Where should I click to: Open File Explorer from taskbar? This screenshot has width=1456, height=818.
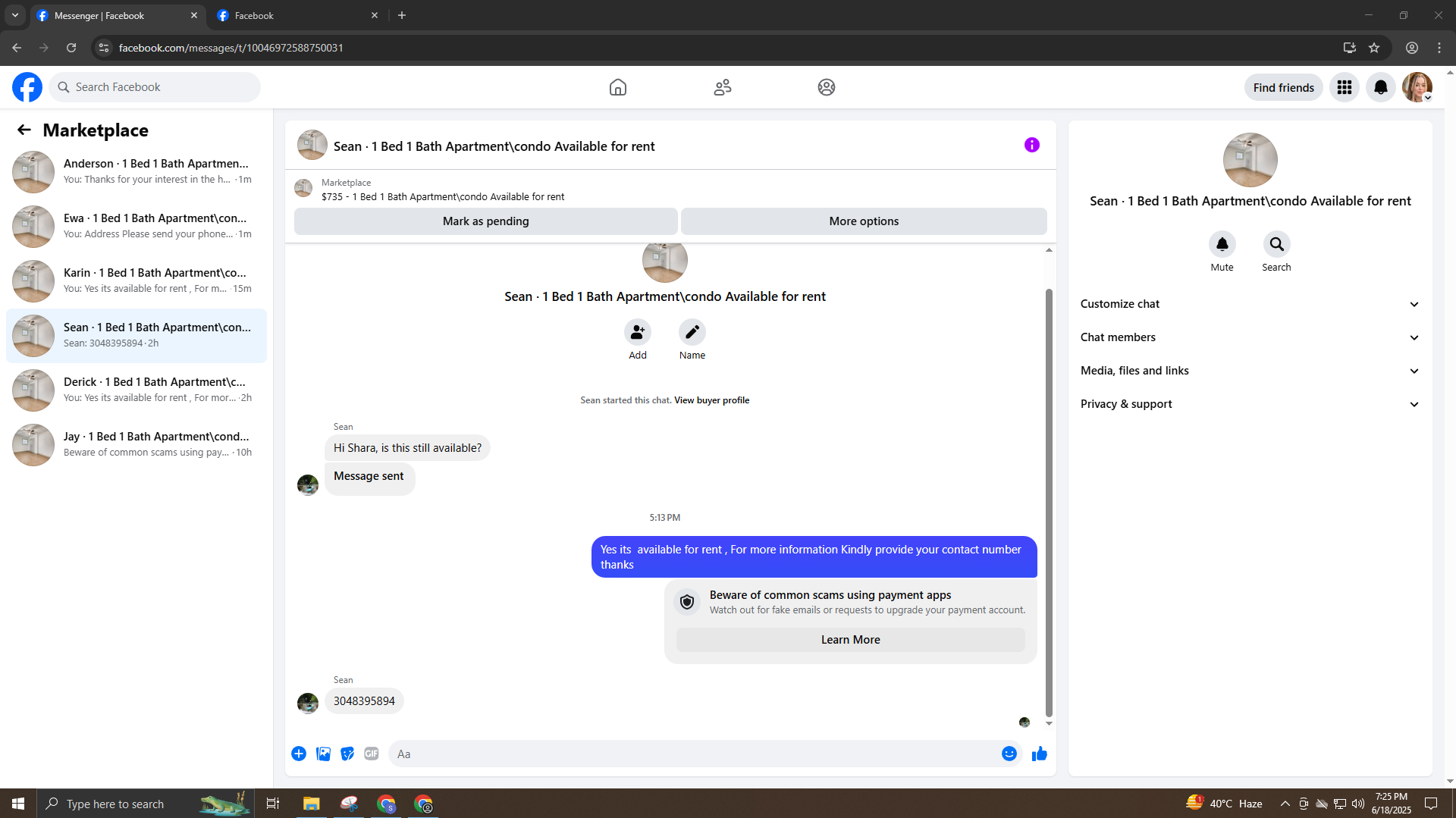pyautogui.click(x=312, y=804)
